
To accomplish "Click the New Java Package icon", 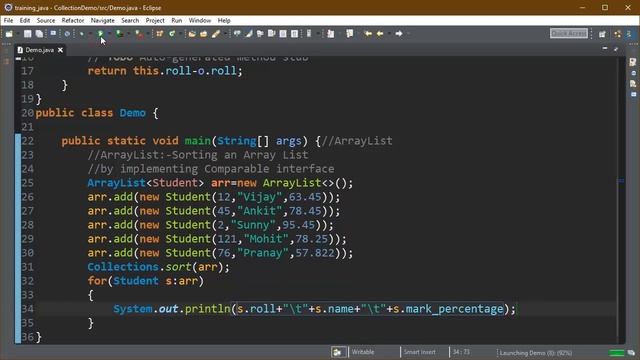I will coord(159,34).
